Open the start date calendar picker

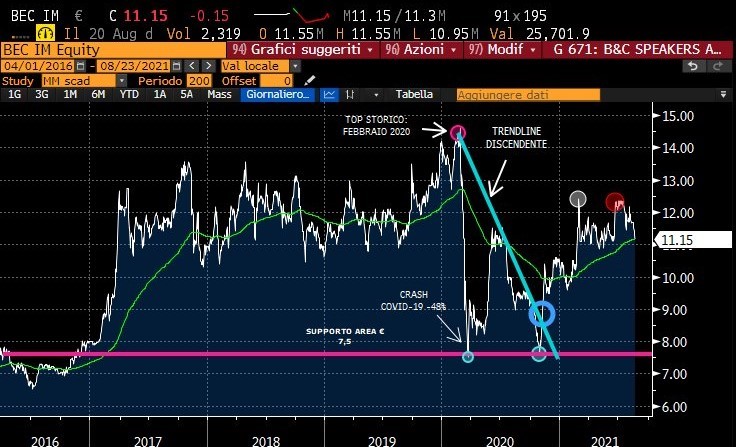80,66
